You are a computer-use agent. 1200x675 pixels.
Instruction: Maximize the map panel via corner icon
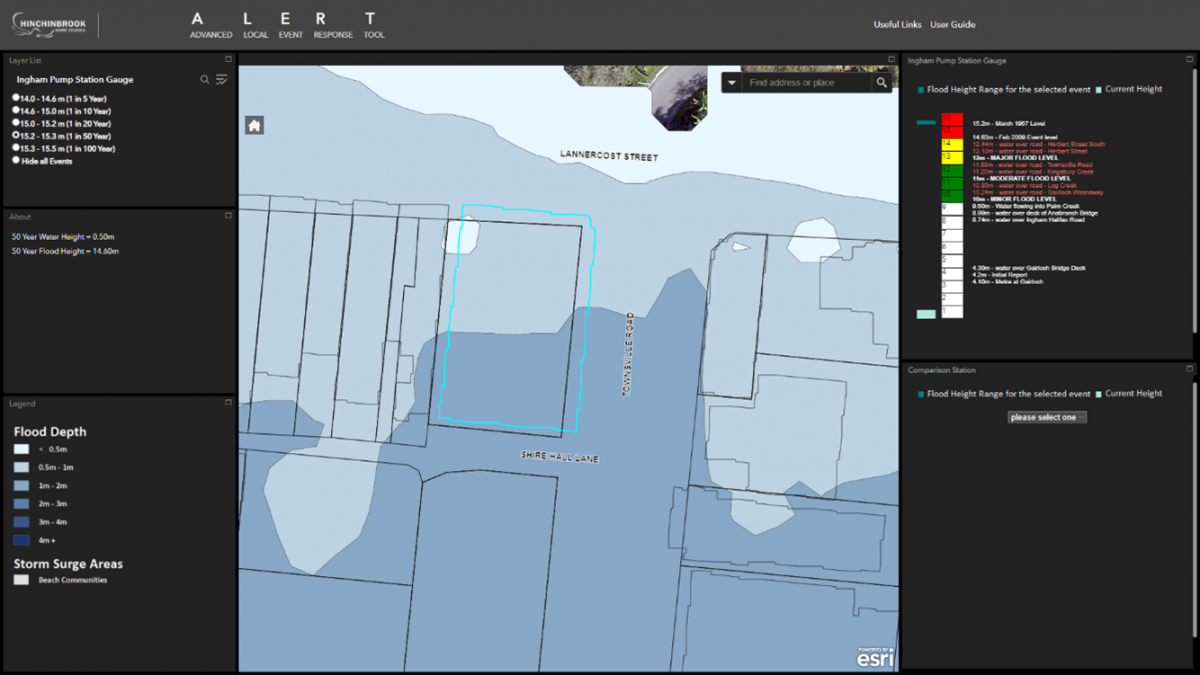tap(891, 60)
